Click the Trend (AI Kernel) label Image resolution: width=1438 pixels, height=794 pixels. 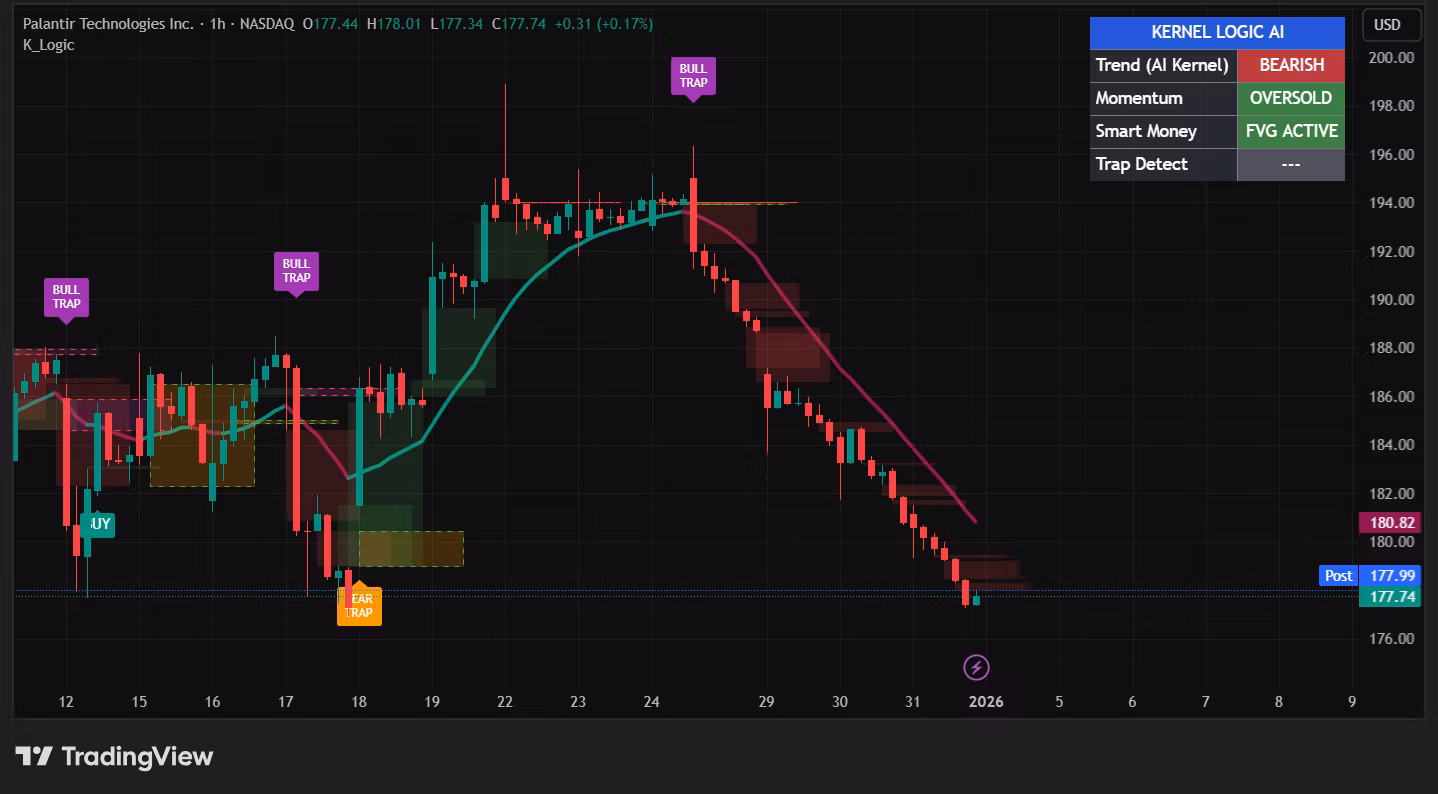coord(1162,65)
